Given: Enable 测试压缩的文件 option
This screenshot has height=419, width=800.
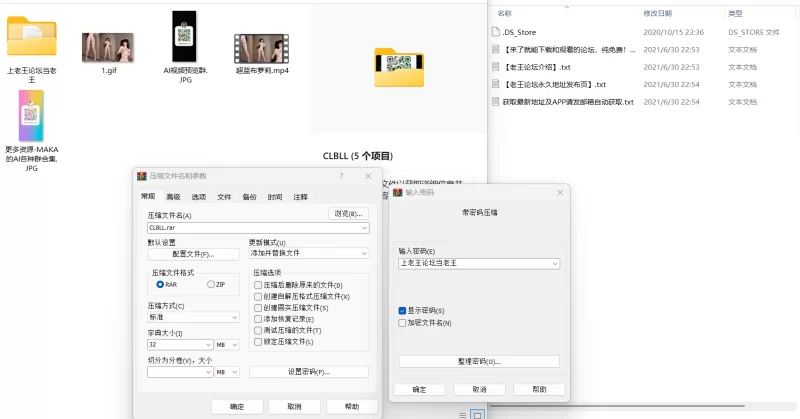Looking at the screenshot, I should point(258,331).
